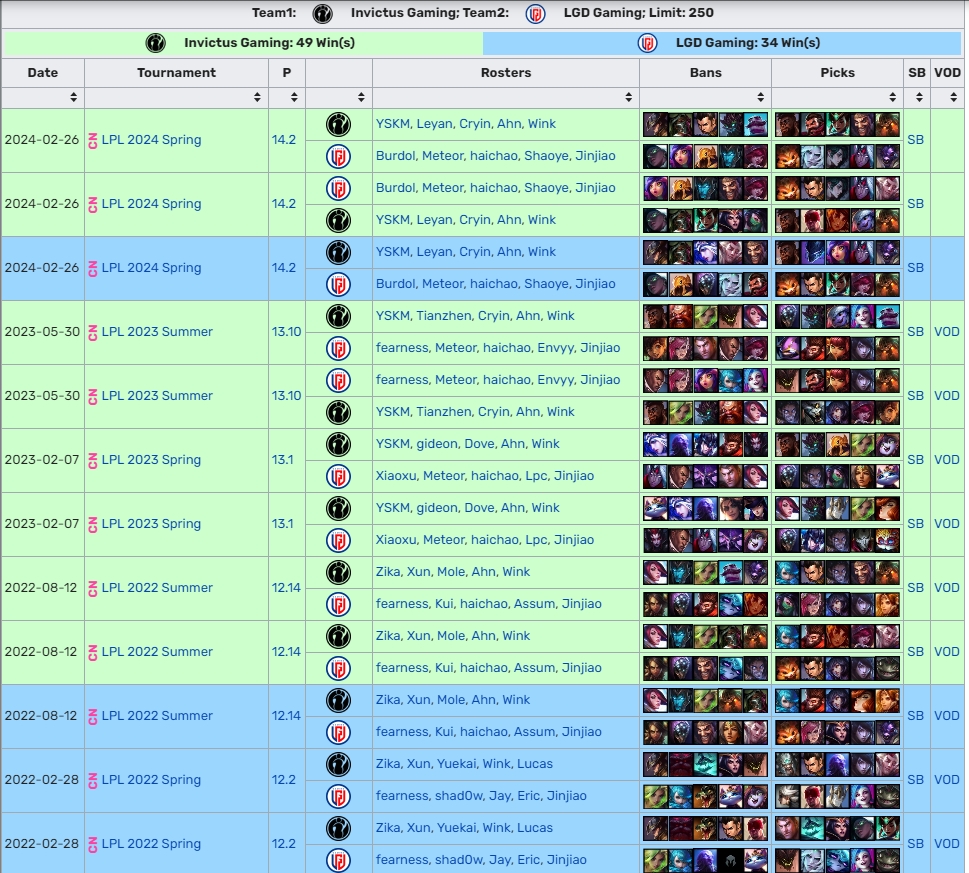The image size is (969, 873).
Task: Sort using the SB column arrows
Action: click(x=920, y=97)
